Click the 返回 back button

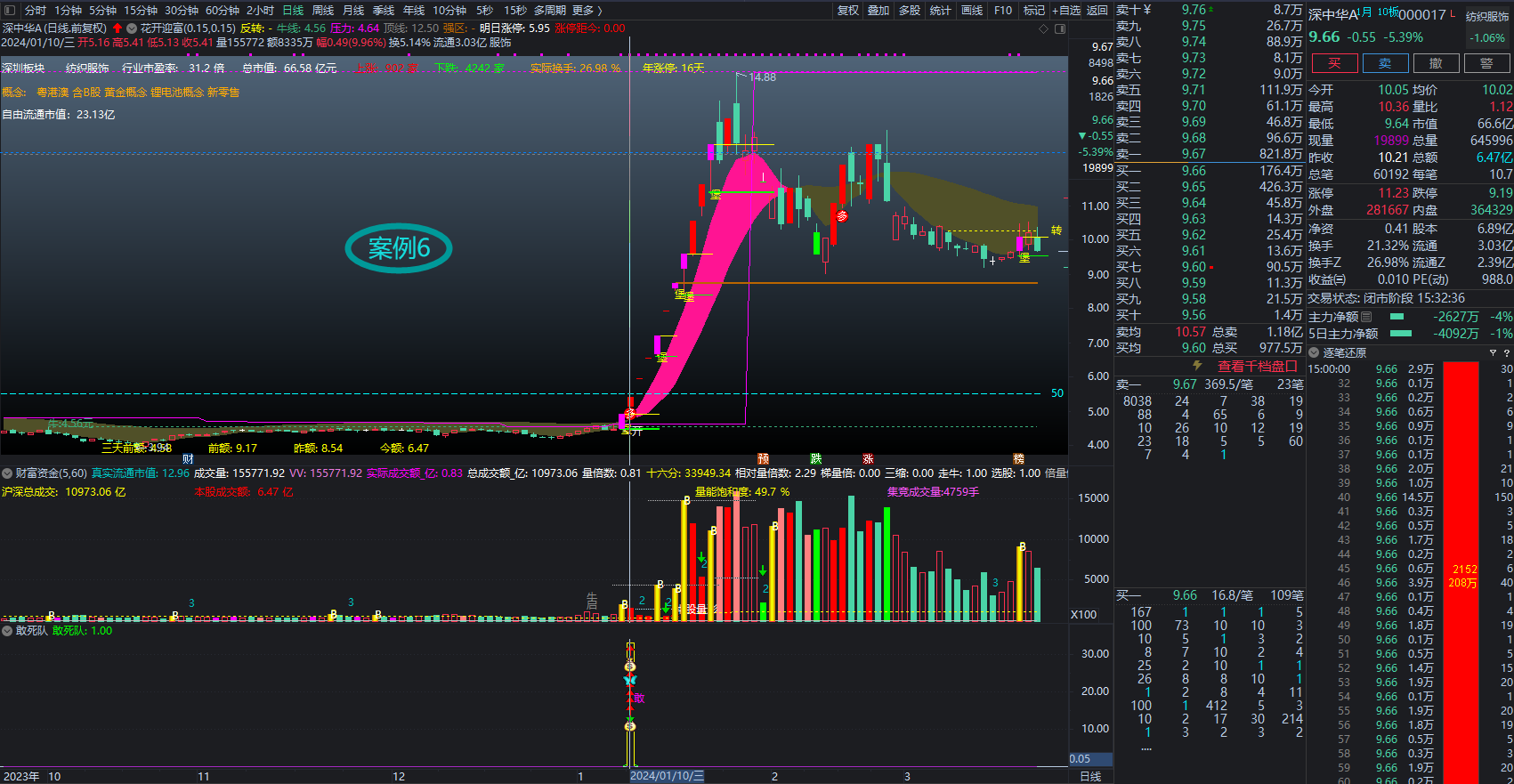[1097, 10]
